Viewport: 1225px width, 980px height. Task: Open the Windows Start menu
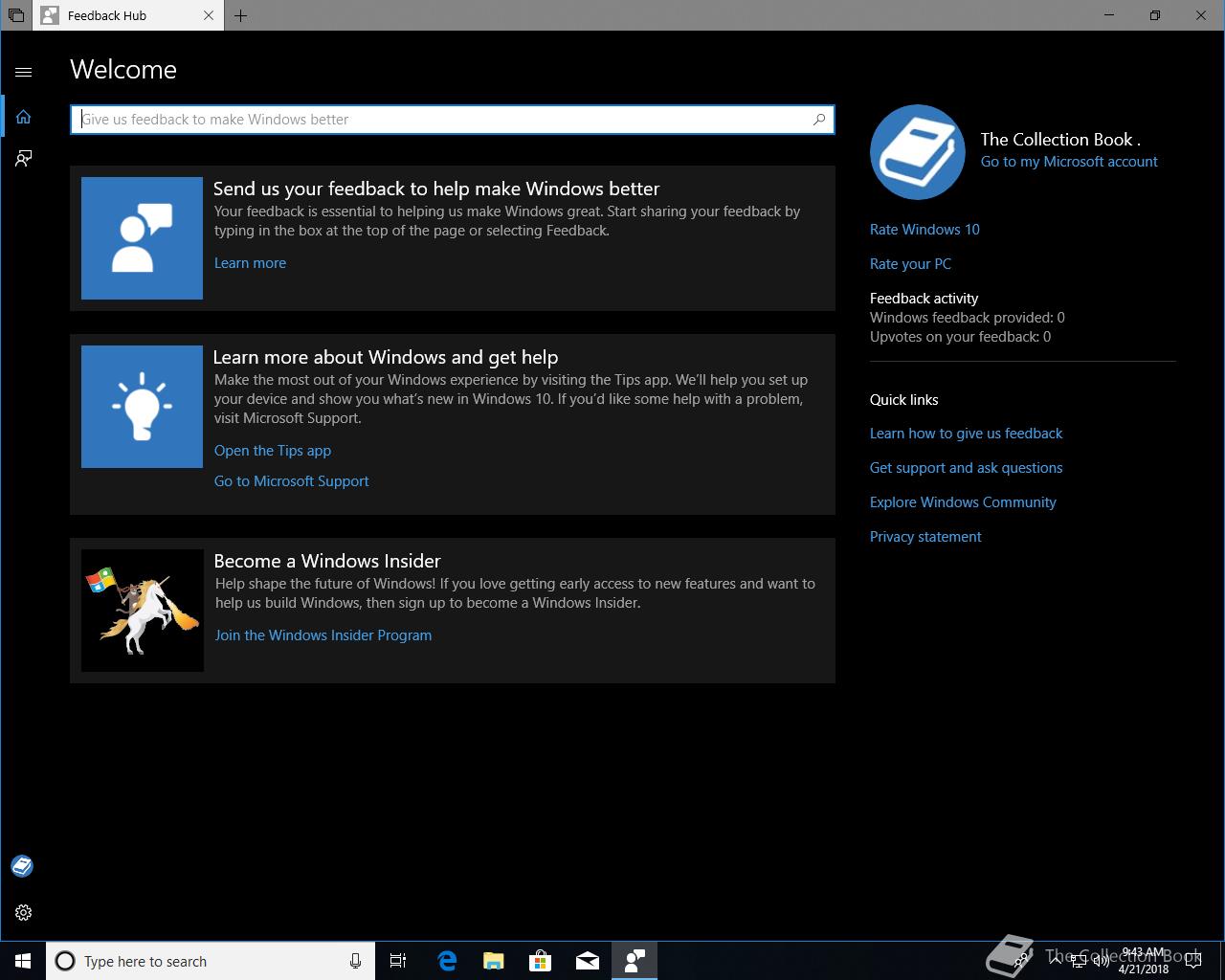tap(23, 961)
